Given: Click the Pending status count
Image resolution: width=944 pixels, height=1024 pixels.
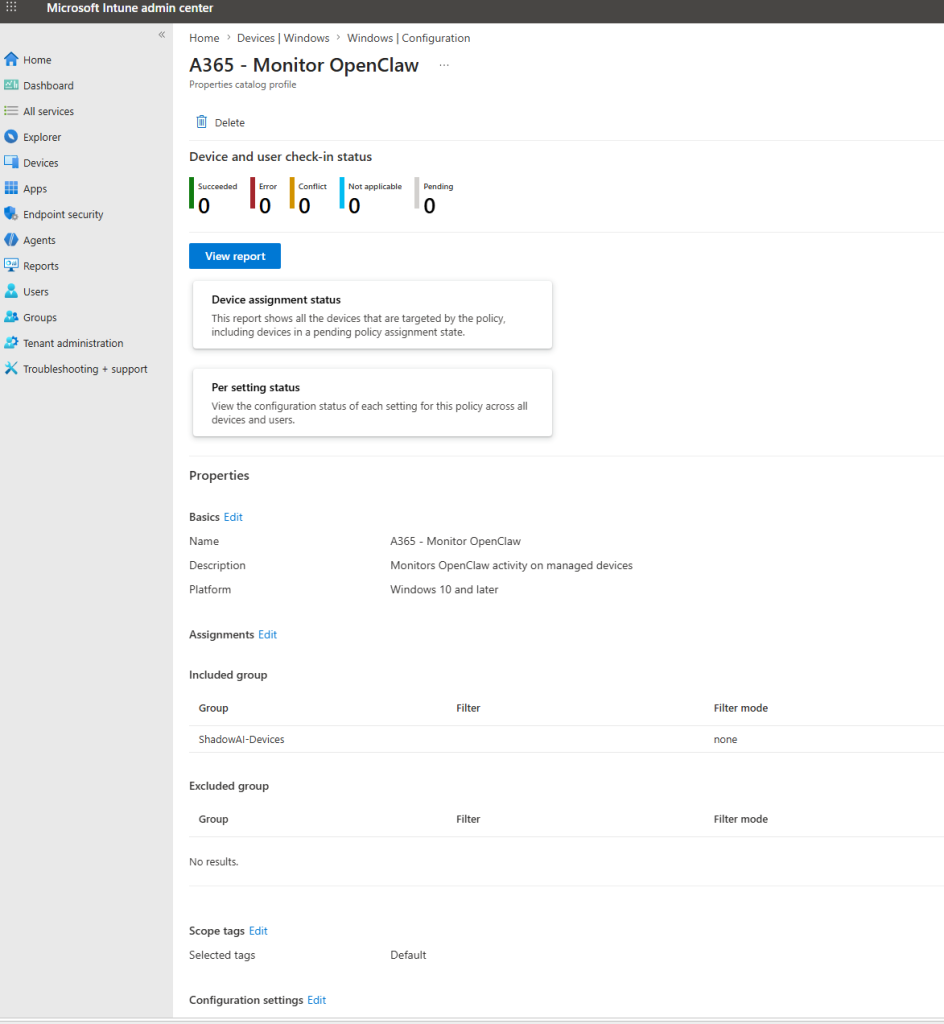Looking at the screenshot, I should pyautogui.click(x=430, y=206).
